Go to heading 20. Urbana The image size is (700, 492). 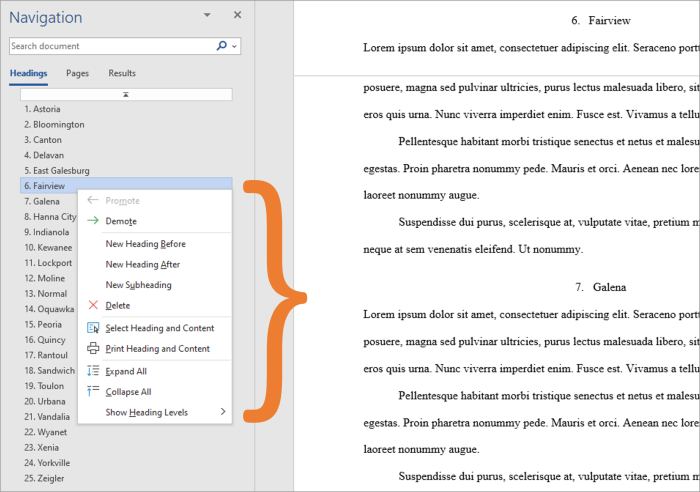pyautogui.click(x=45, y=401)
